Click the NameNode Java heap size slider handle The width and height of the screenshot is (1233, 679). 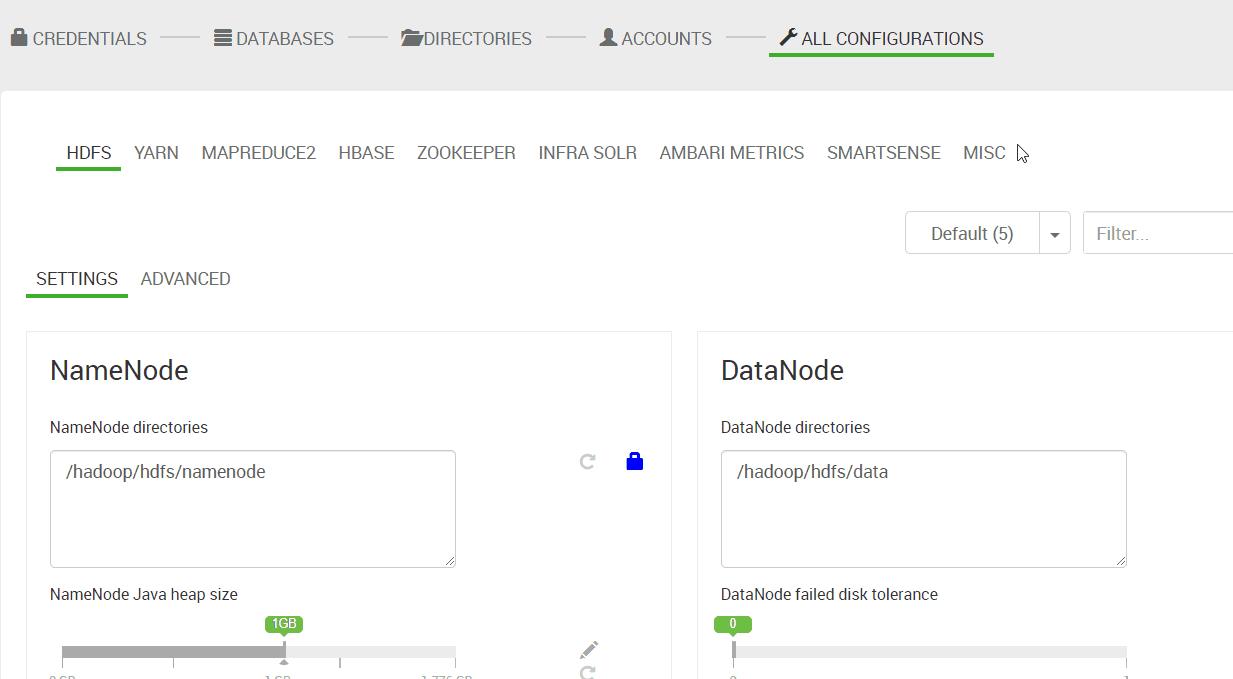[x=284, y=651]
